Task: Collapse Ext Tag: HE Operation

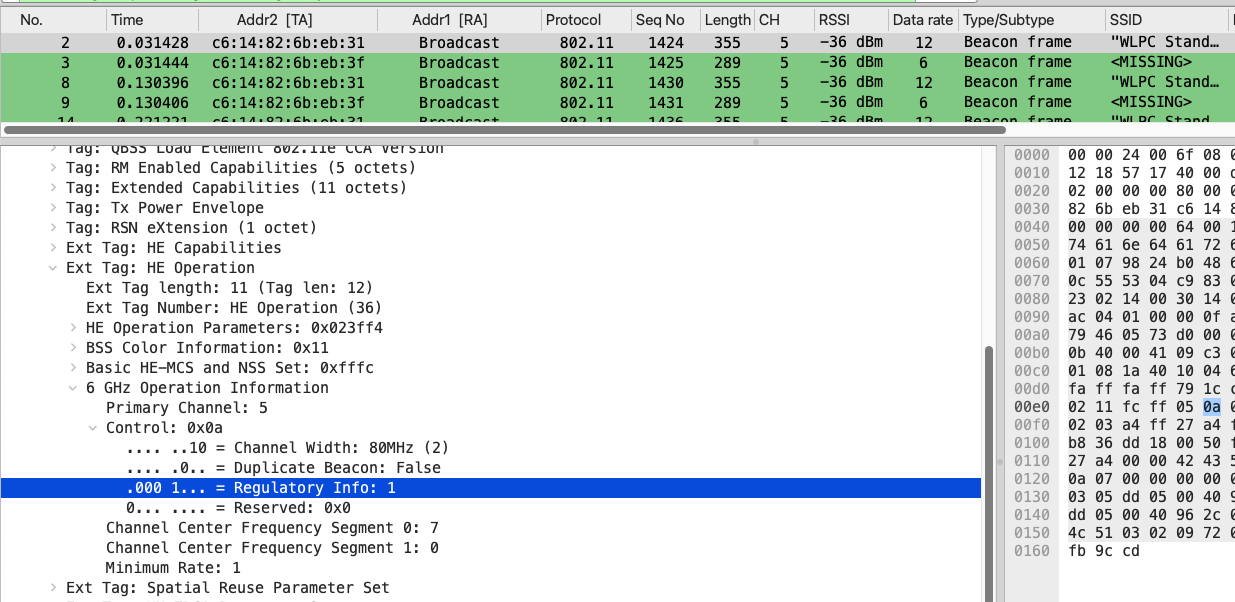Action: (x=54, y=268)
